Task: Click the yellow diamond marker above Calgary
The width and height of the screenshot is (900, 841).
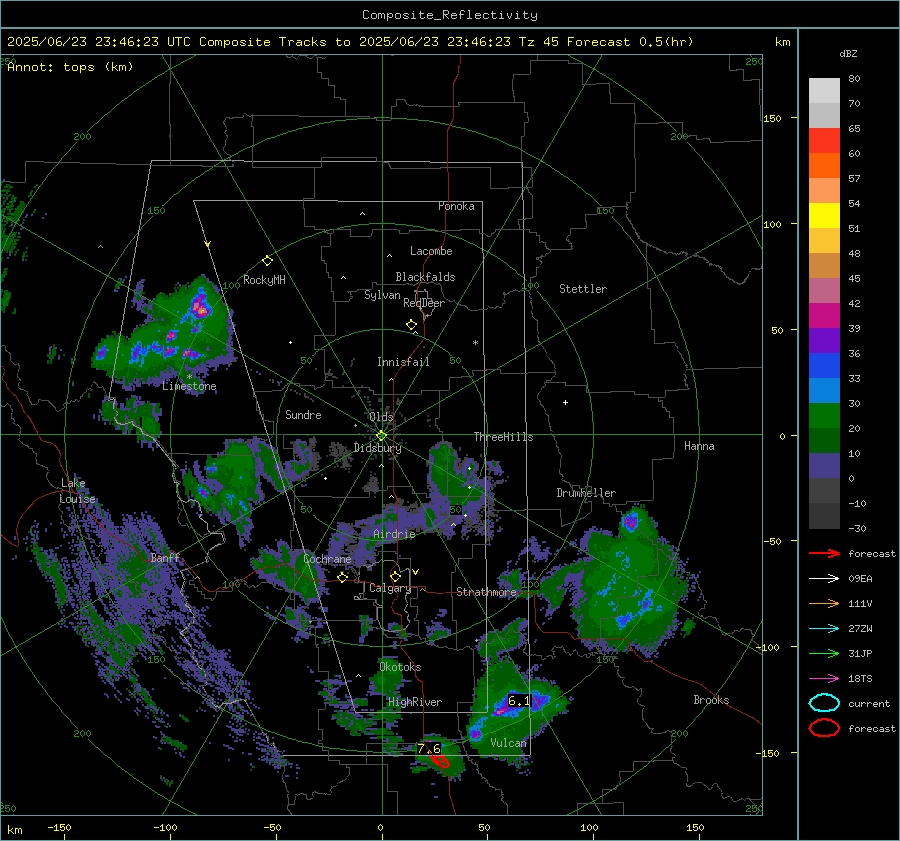Action: pos(395,576)
